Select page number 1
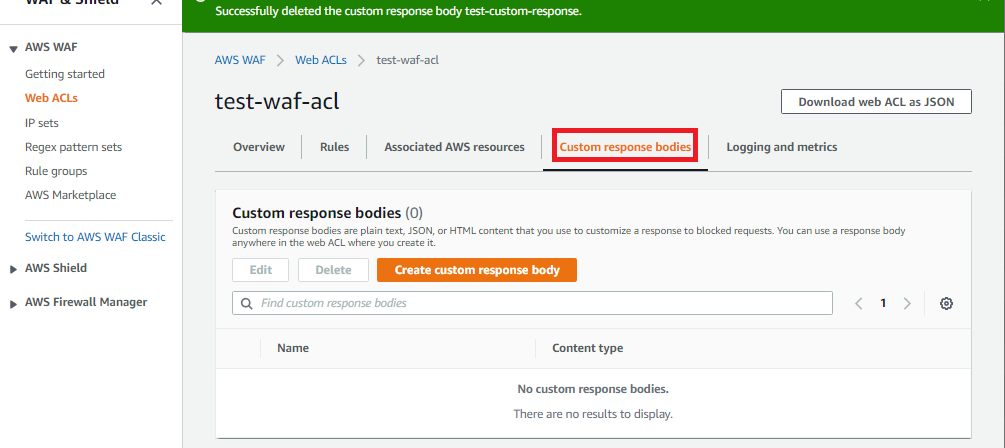 (x=883, y=304)
